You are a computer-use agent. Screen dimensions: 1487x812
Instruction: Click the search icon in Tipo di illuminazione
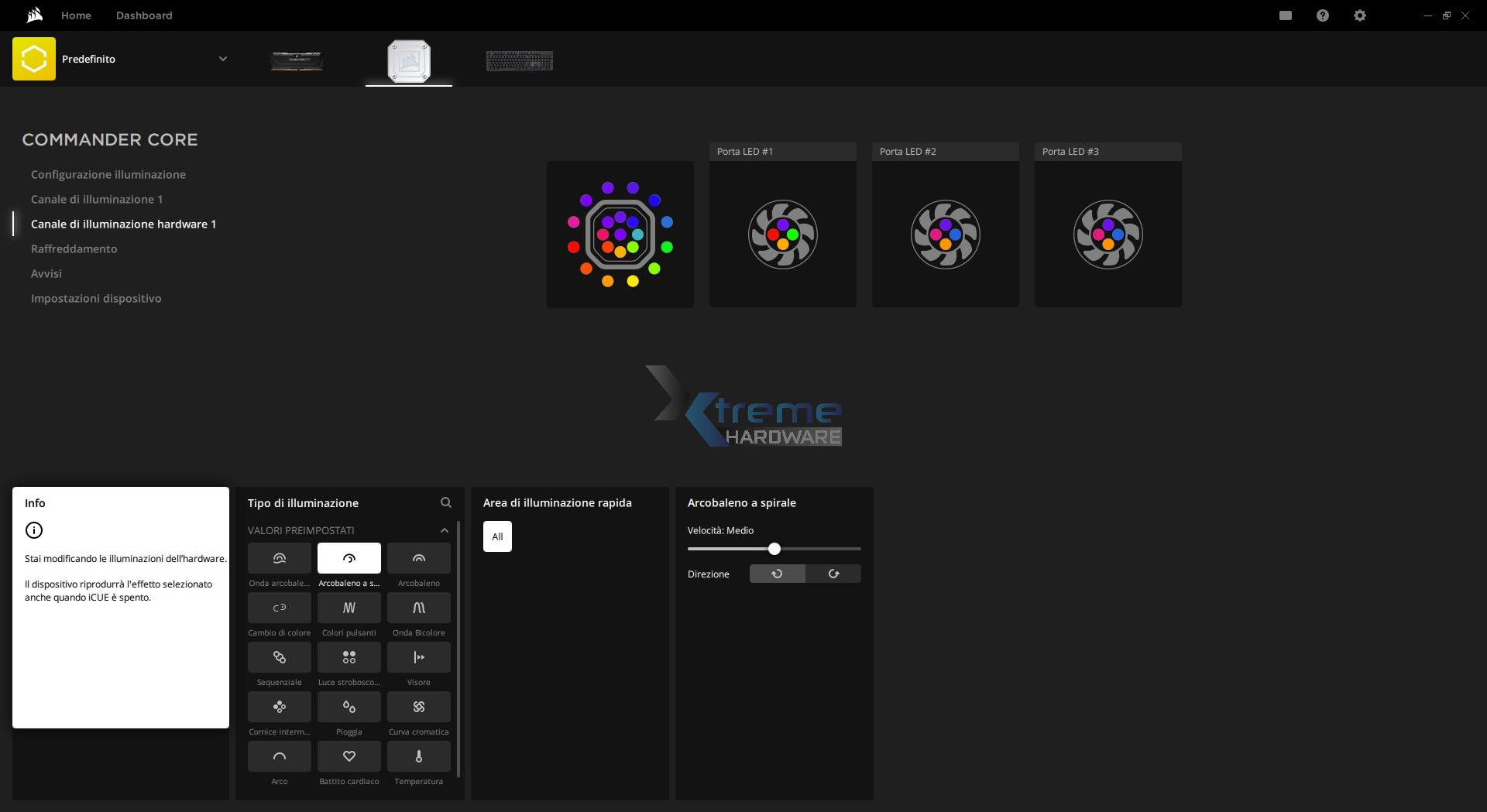pos(446,502)
